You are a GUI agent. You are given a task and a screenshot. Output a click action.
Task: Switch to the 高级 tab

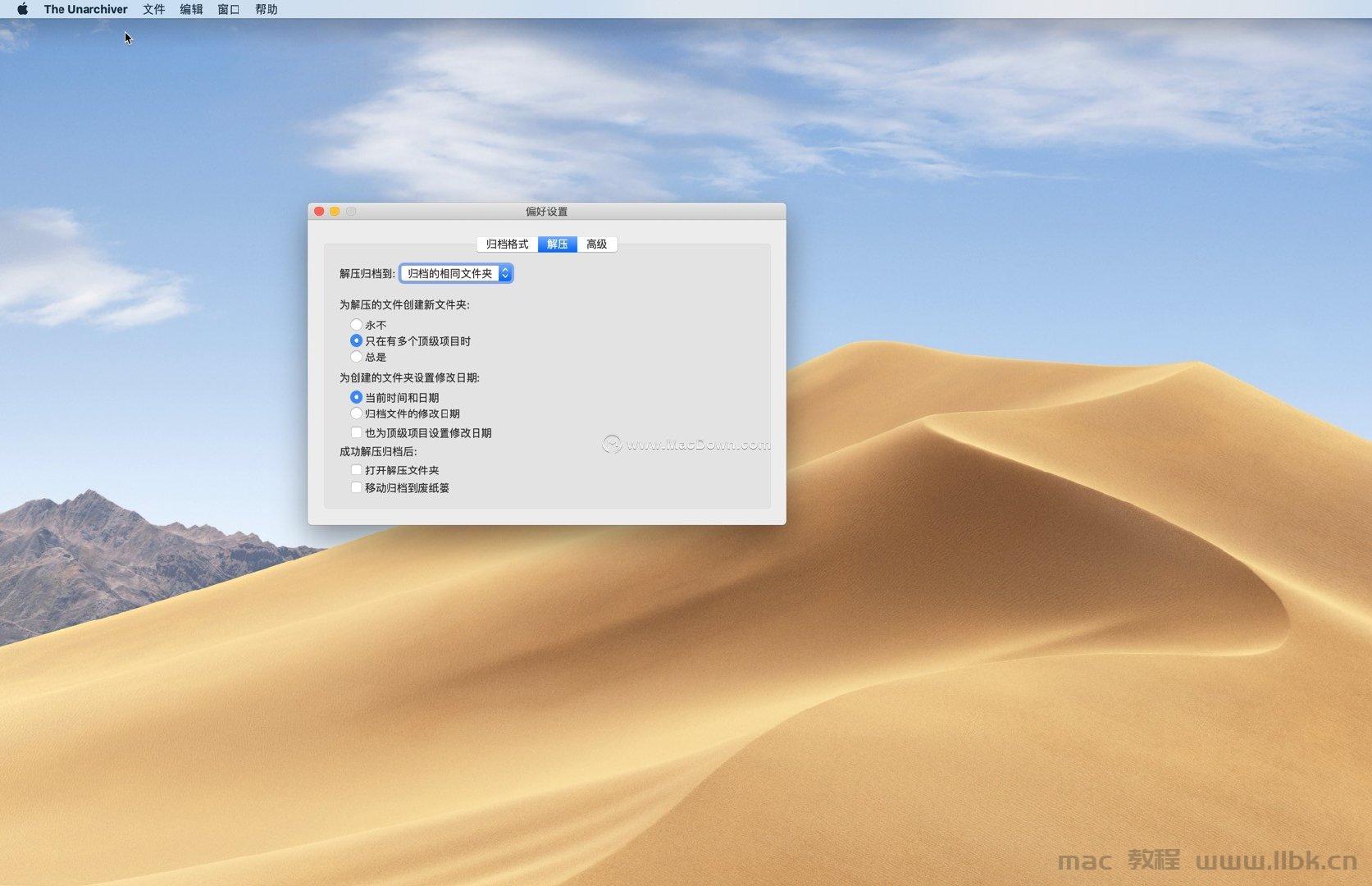coord(597,244)
